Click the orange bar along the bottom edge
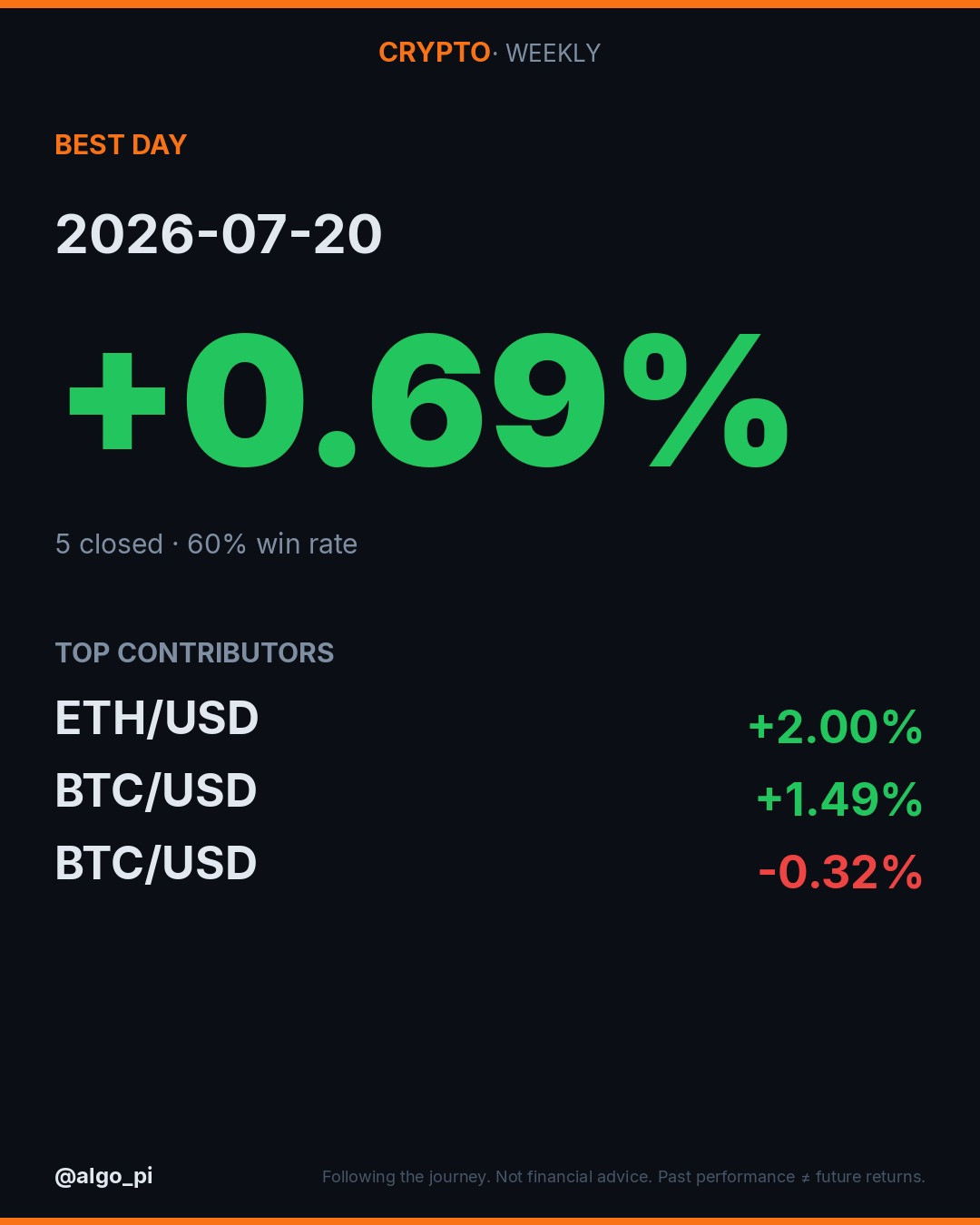The width and height of the screenshot is (980, 1225). point(490,1221)
